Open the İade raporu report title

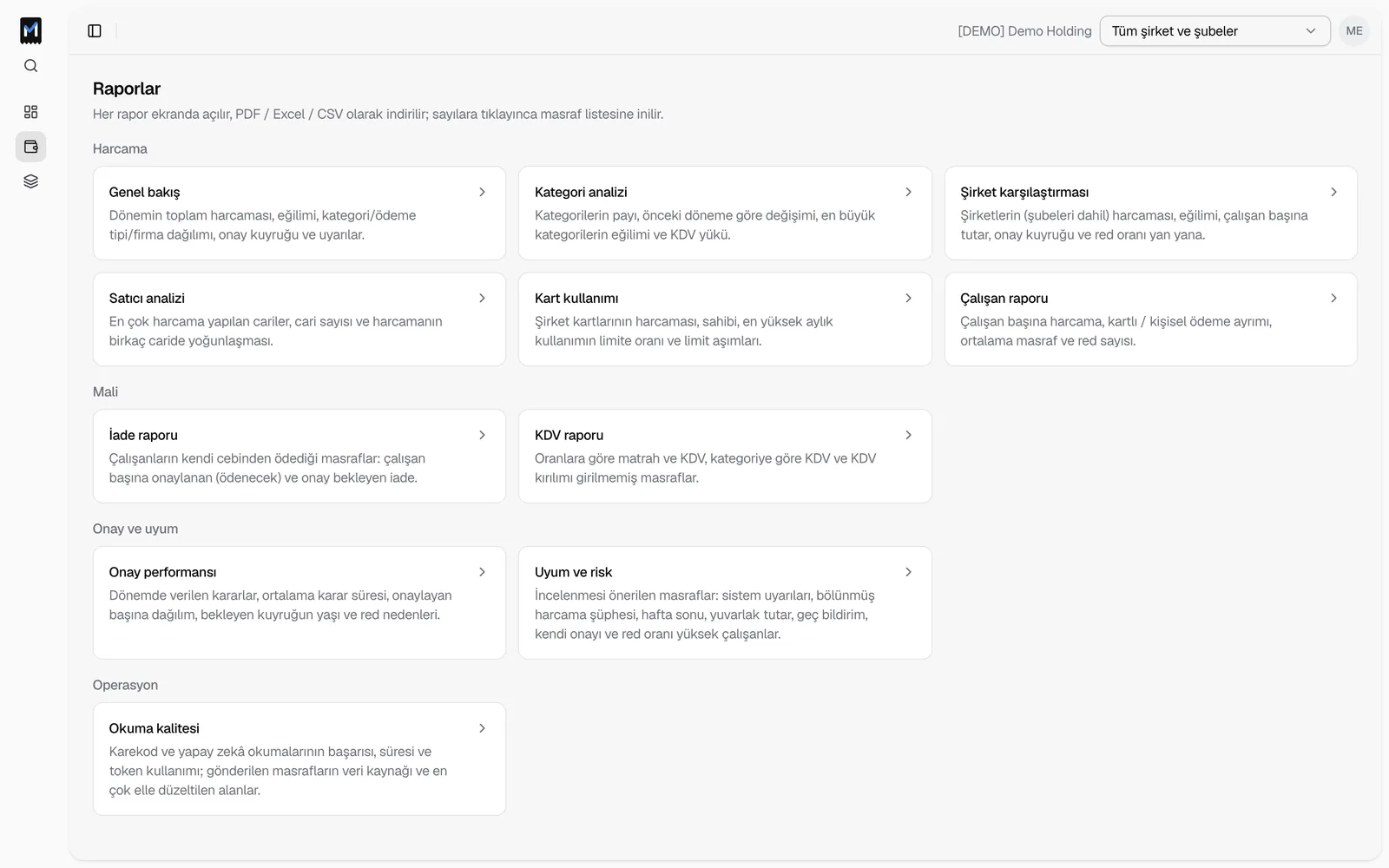click(x=143, y=435)
